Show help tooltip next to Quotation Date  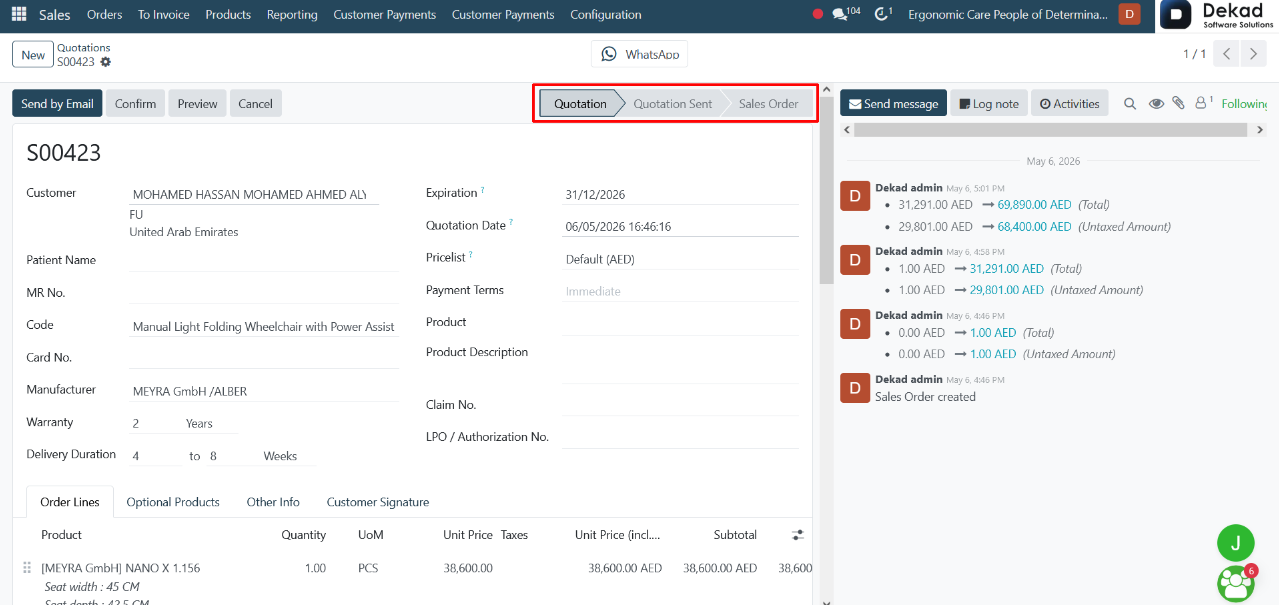pos(512,223)
